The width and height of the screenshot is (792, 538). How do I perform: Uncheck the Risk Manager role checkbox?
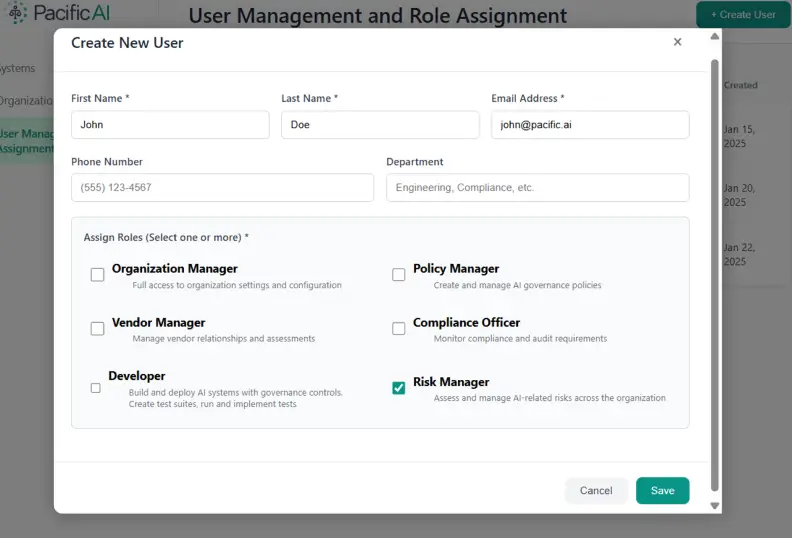click(x=398, y=388)
